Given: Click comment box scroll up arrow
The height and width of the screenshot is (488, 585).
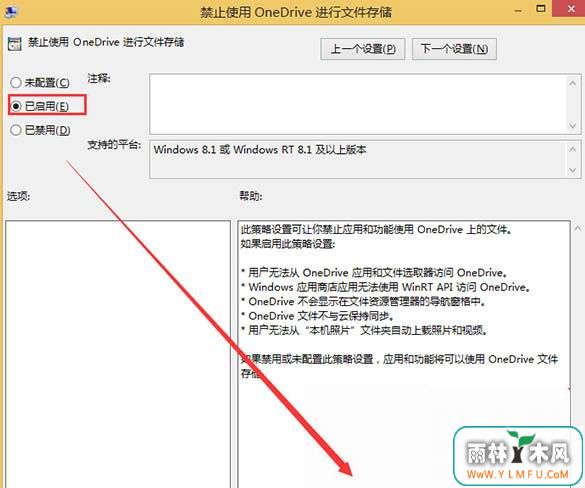Looking at the screenshot, I should pyautogui.click(x=573, y=83).
